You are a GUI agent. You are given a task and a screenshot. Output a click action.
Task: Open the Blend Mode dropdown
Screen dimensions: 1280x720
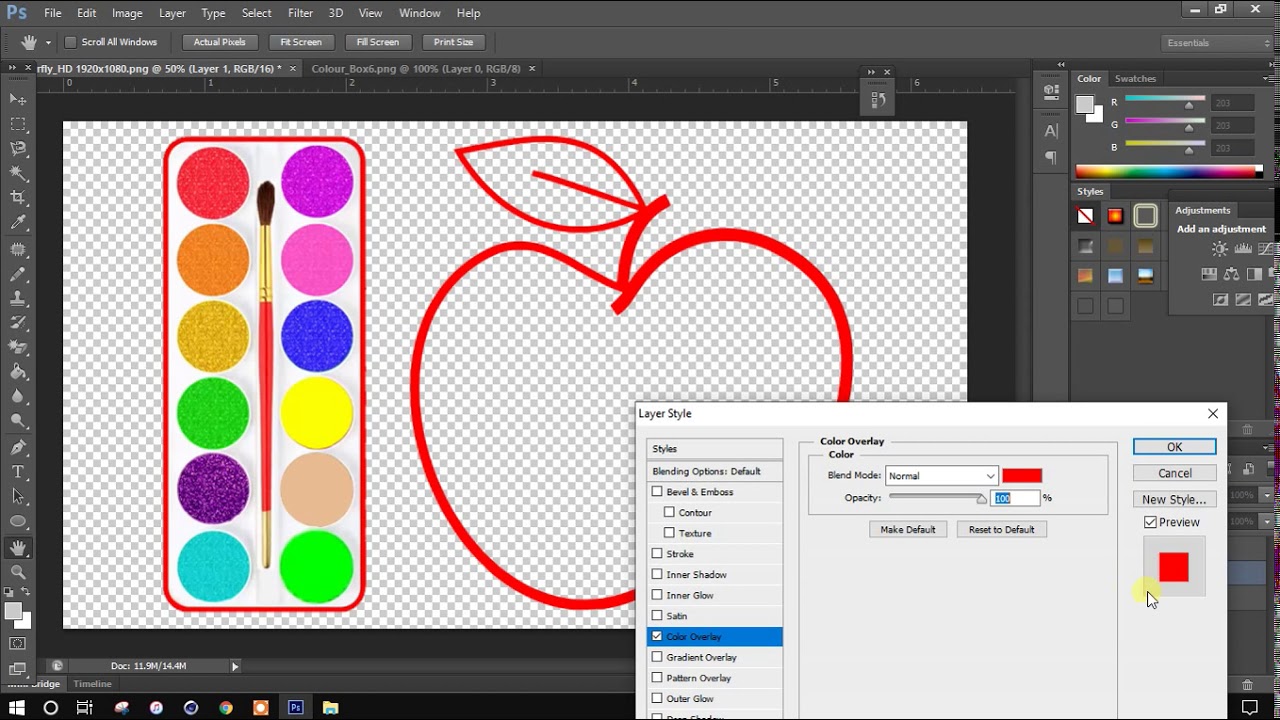941,476
